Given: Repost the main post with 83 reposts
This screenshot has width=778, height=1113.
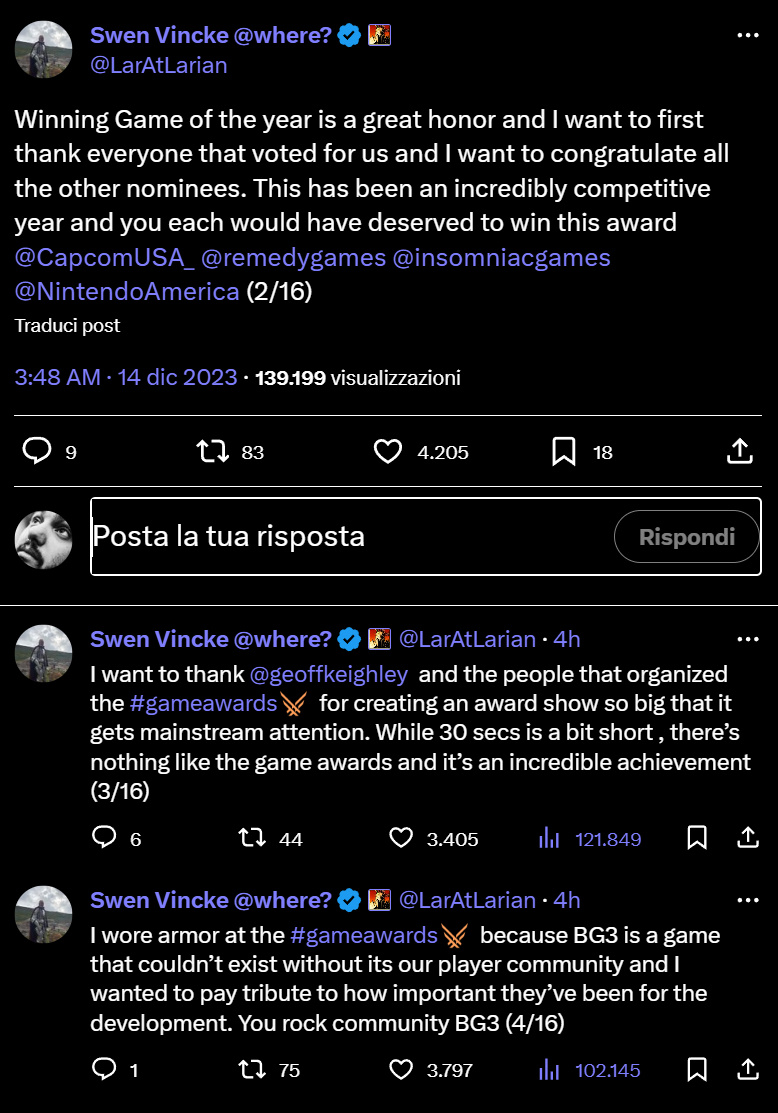Looking at the screenshot, I should point(211,452).
